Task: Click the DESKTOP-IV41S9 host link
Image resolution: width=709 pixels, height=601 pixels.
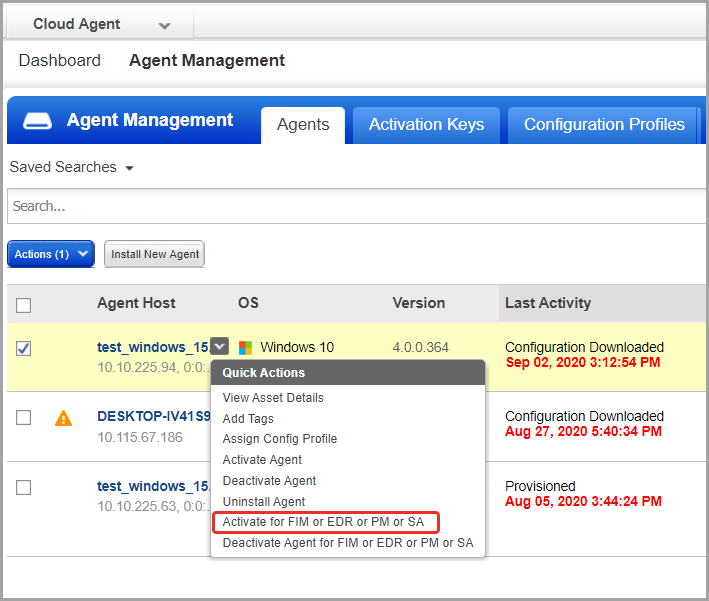Action: [x=154, y=416]
